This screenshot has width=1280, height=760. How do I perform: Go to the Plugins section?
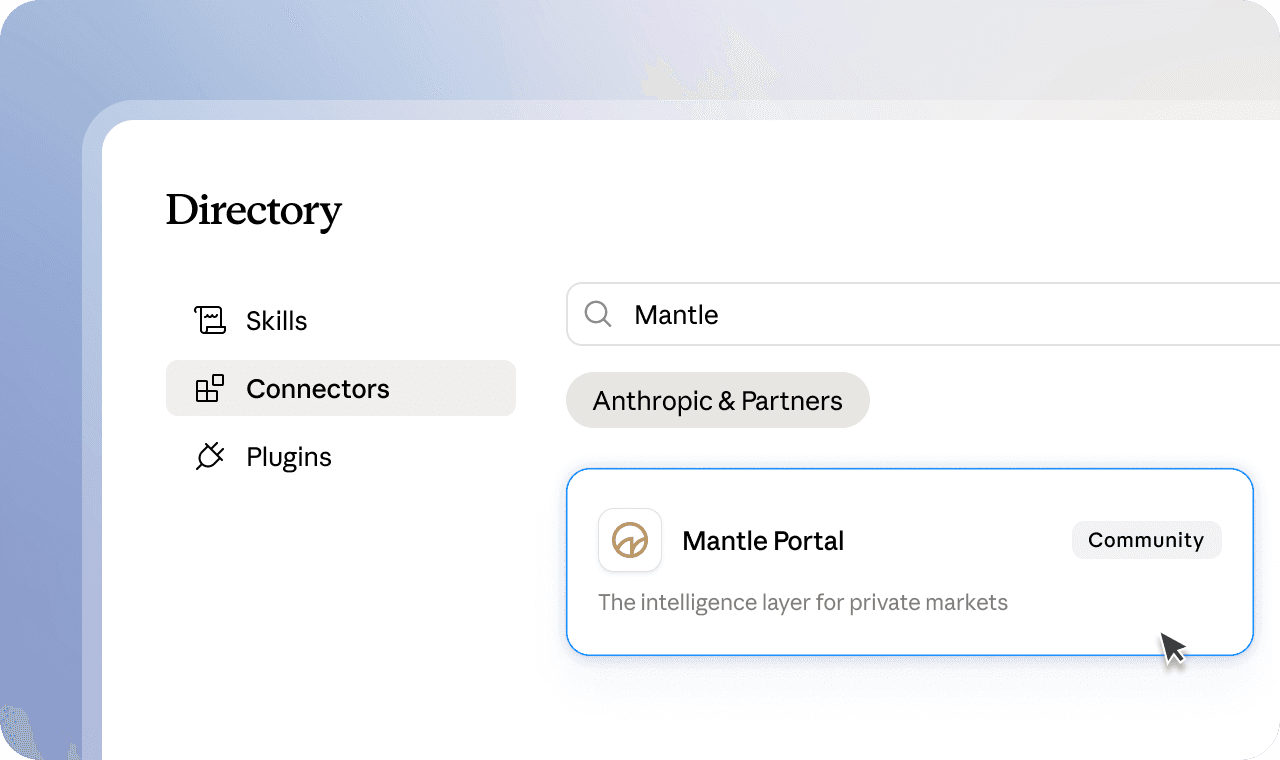(x=340, y=456)
